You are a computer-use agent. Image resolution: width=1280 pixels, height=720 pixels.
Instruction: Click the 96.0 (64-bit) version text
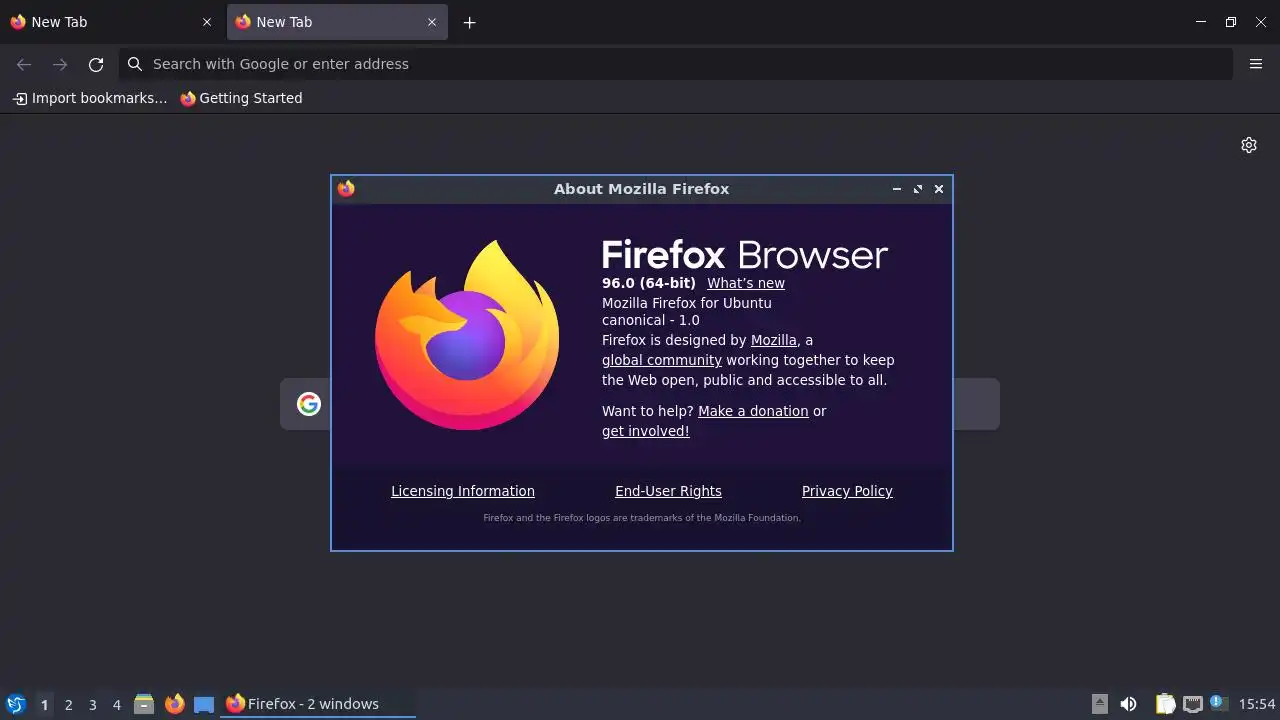649,283
